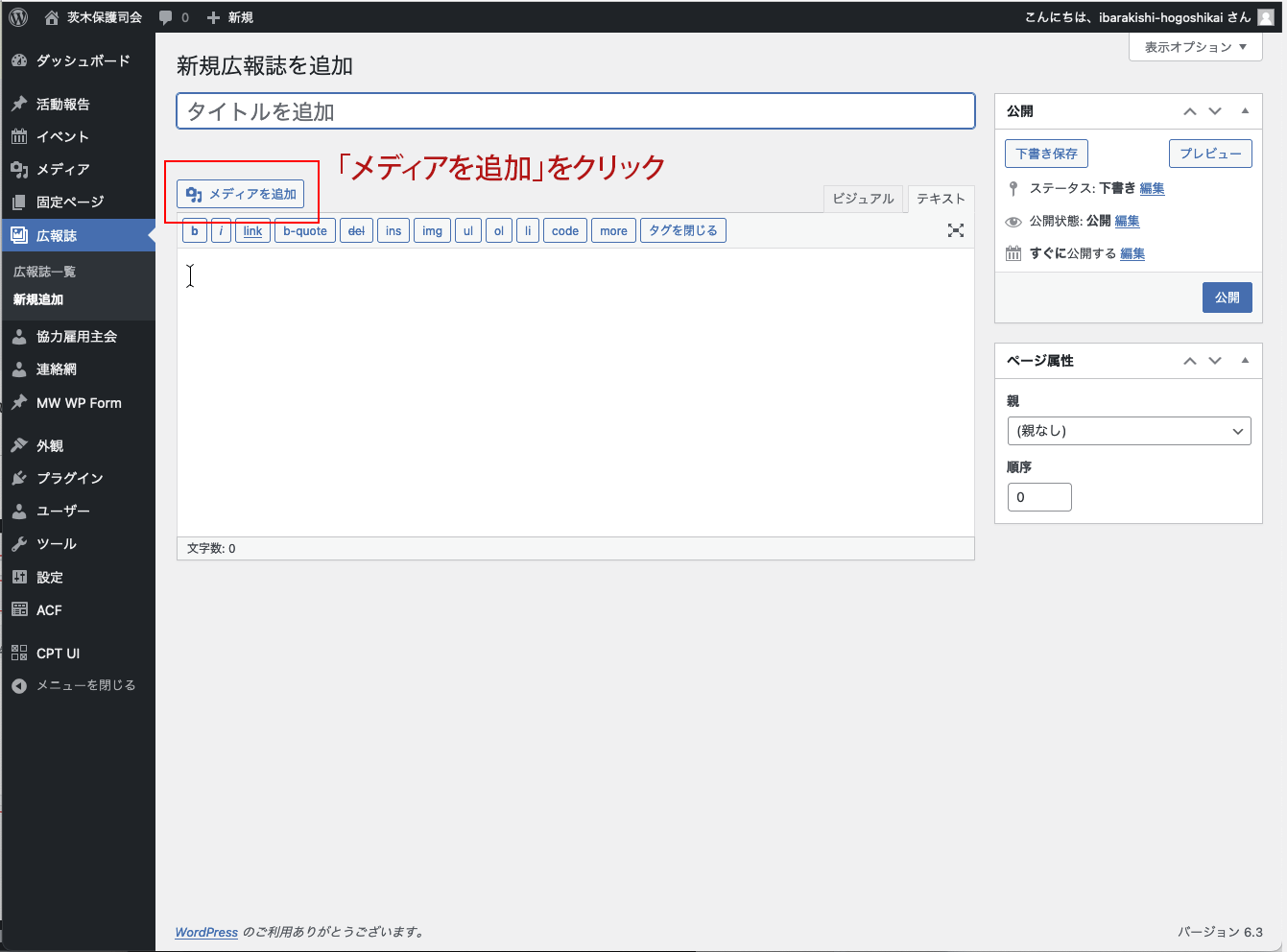This screenshot has height=952, width=1287.
Task: Open the ダッシュボード menu item
Action: [82, 60]
